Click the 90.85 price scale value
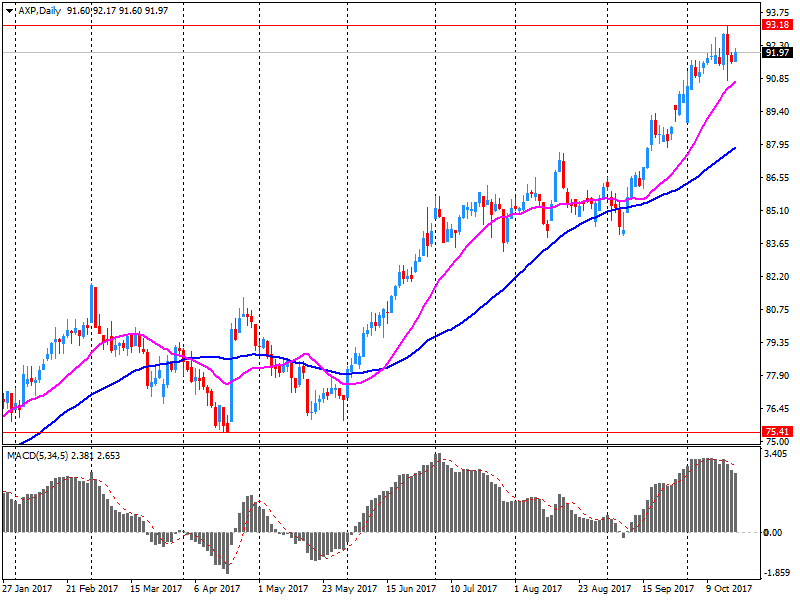 pyautogui.click(x=778, y=79)
